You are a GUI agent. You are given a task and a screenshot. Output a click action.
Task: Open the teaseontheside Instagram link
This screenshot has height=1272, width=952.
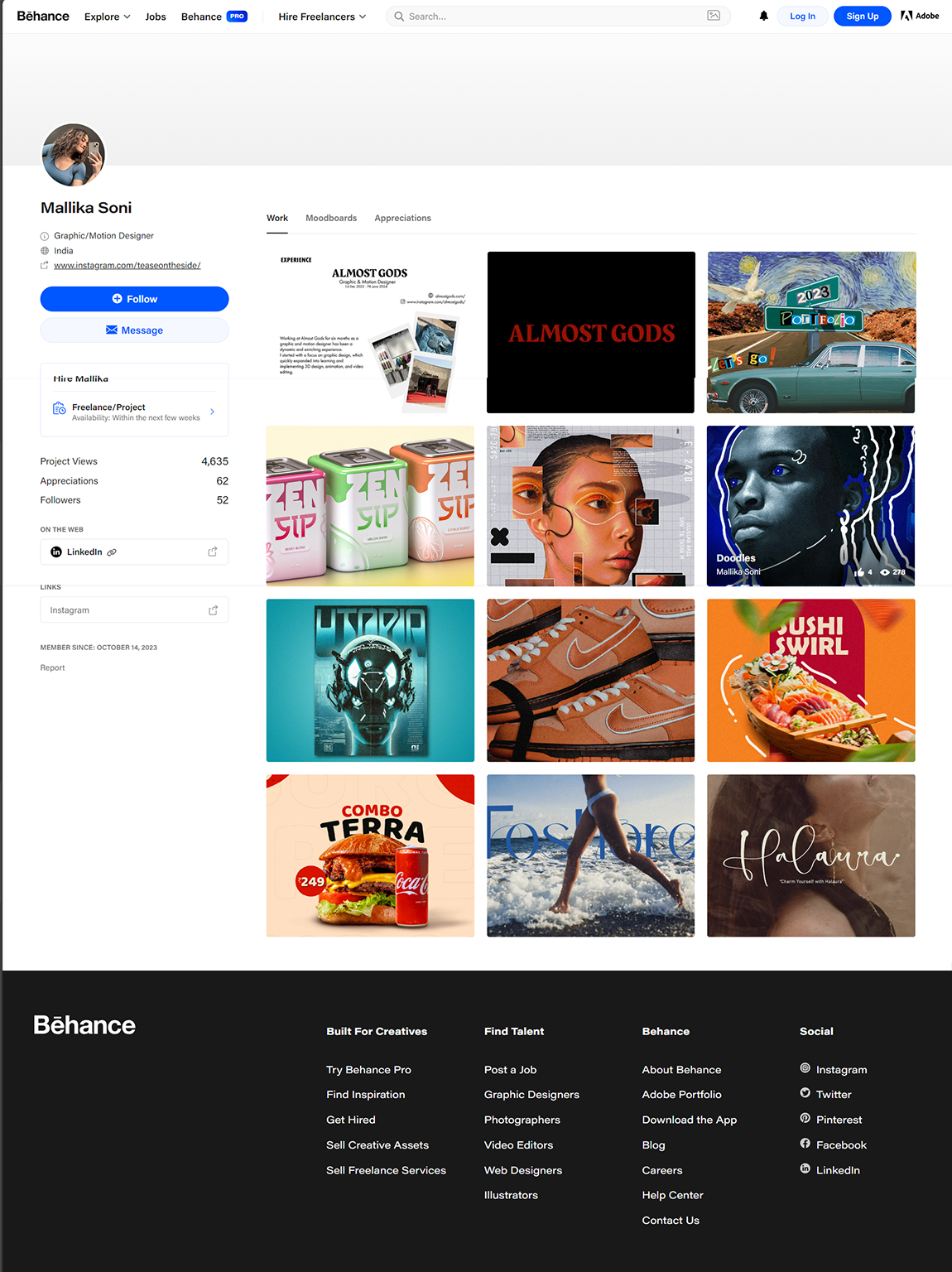click(127, 265)
